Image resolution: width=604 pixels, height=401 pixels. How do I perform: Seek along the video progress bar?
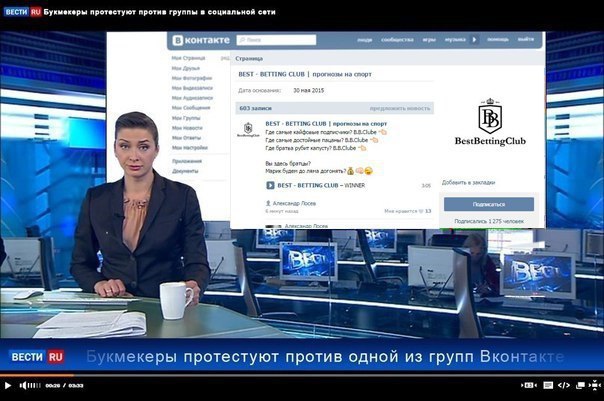tap(302, 375)
